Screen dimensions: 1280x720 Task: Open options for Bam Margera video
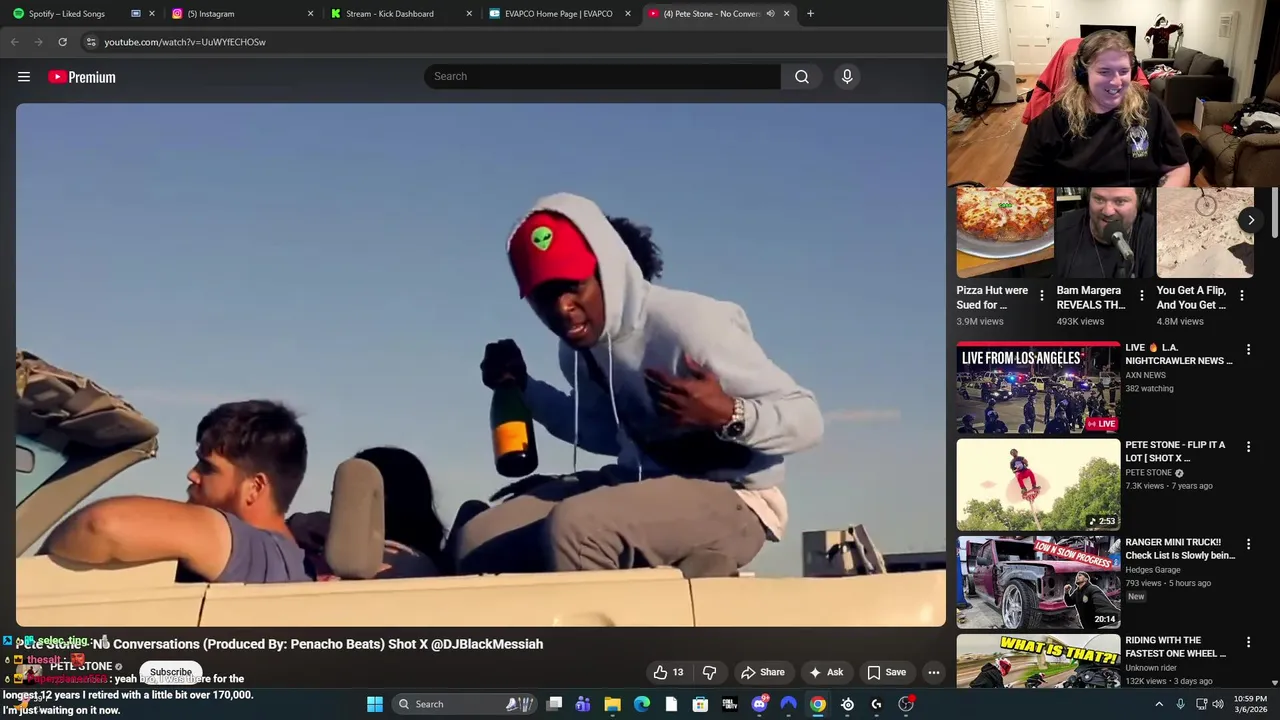1141,296
